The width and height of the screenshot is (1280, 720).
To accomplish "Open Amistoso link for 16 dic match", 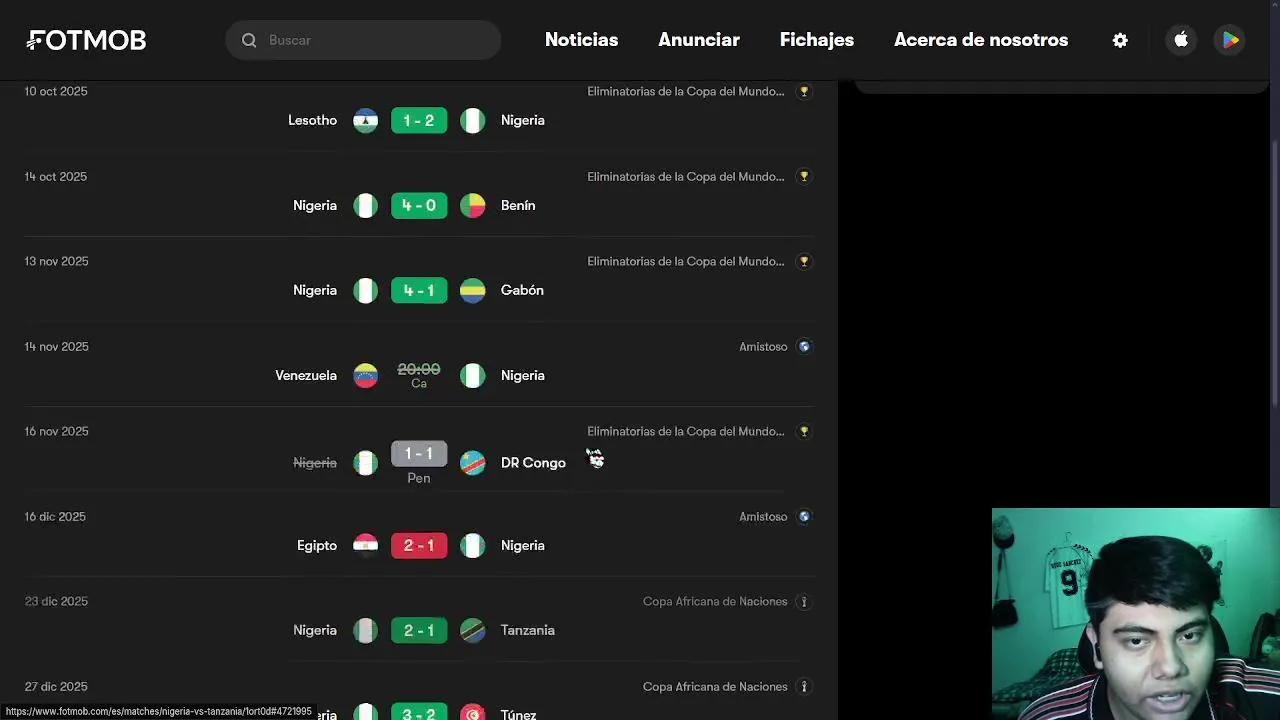I will 763,516.
